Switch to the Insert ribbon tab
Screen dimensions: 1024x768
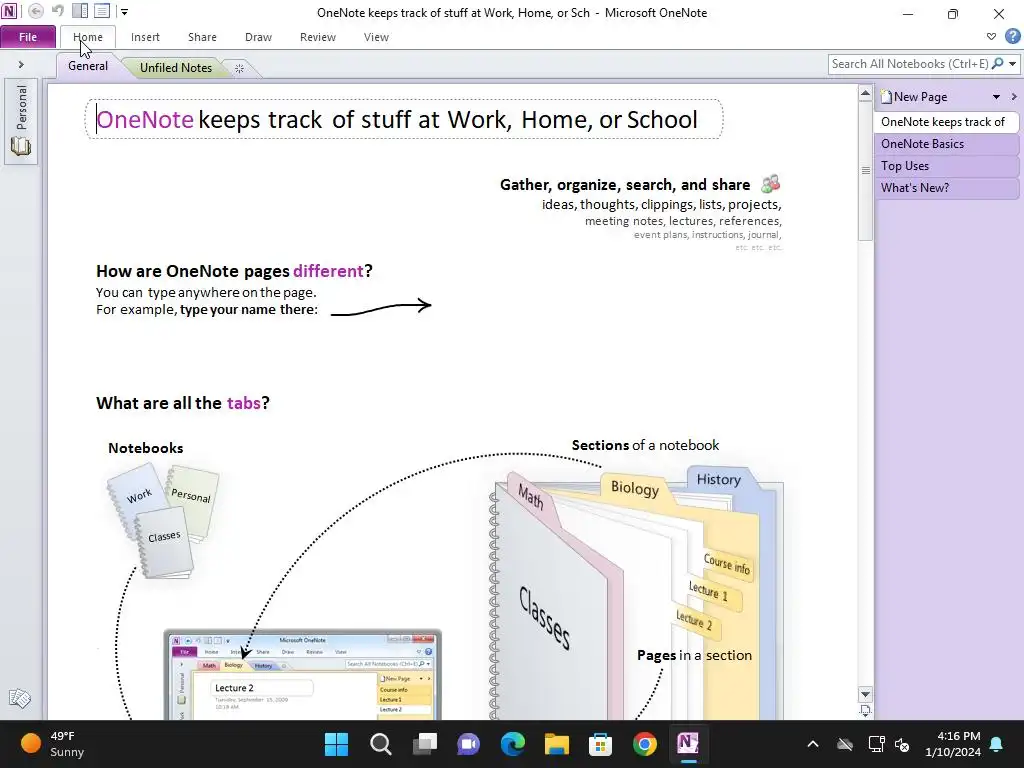tap(145, 37)
